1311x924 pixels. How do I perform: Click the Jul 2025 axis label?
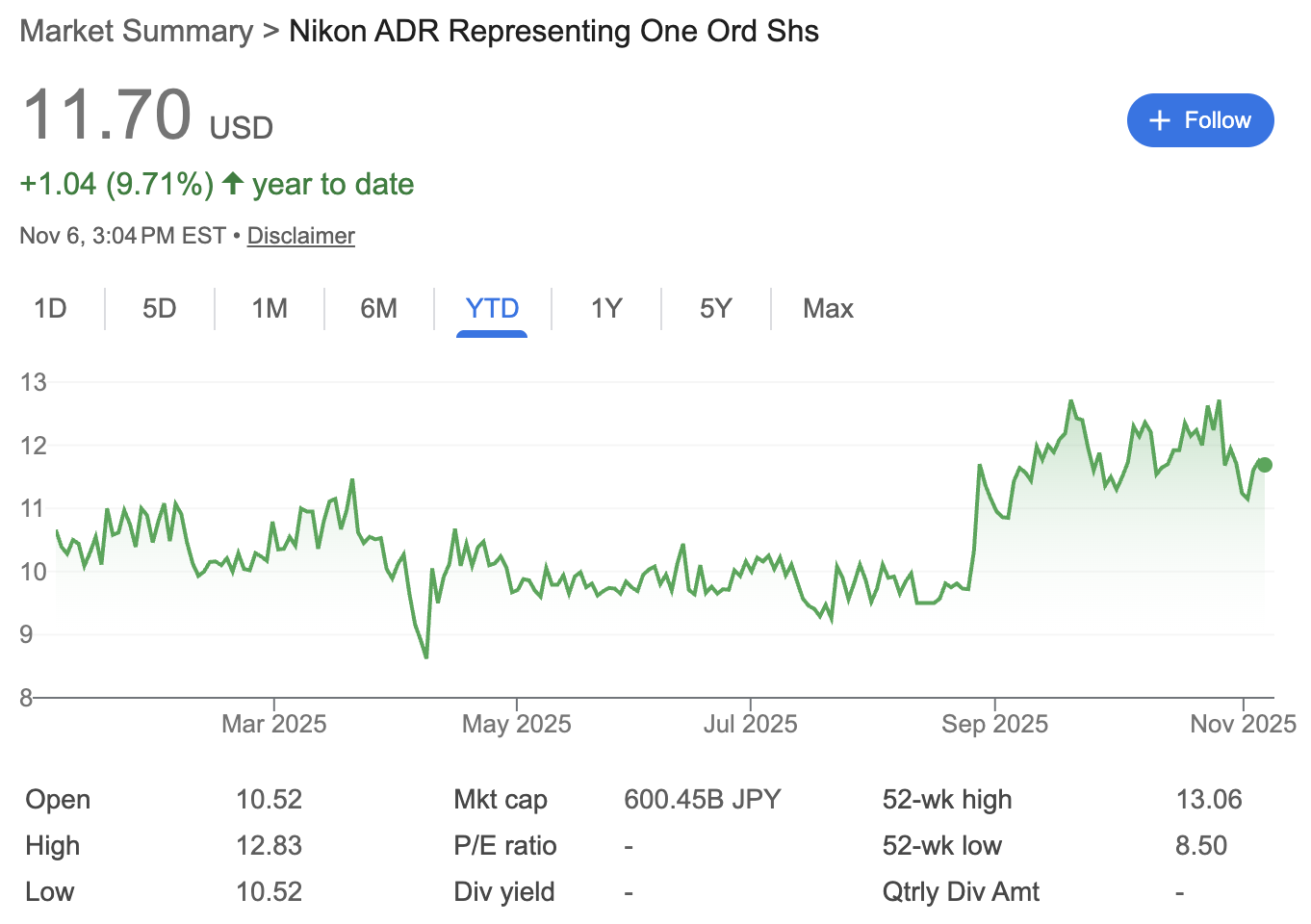pos(750,724)
